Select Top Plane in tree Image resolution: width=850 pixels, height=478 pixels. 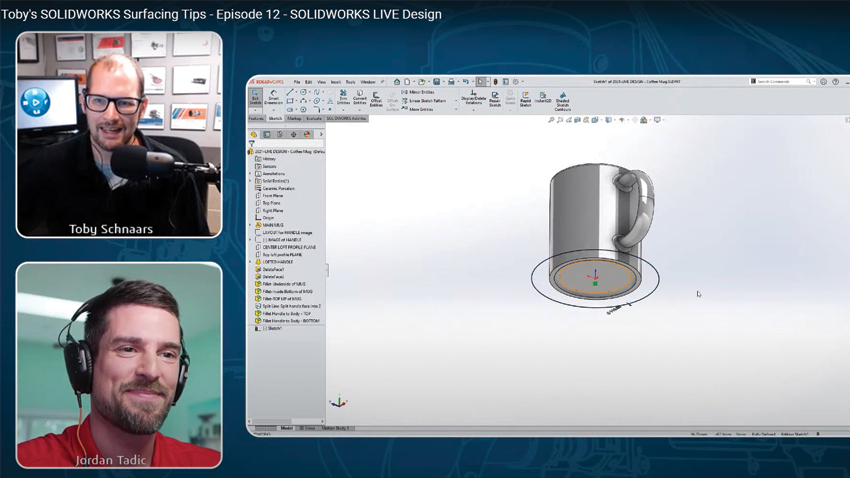(x=268, y=203)
